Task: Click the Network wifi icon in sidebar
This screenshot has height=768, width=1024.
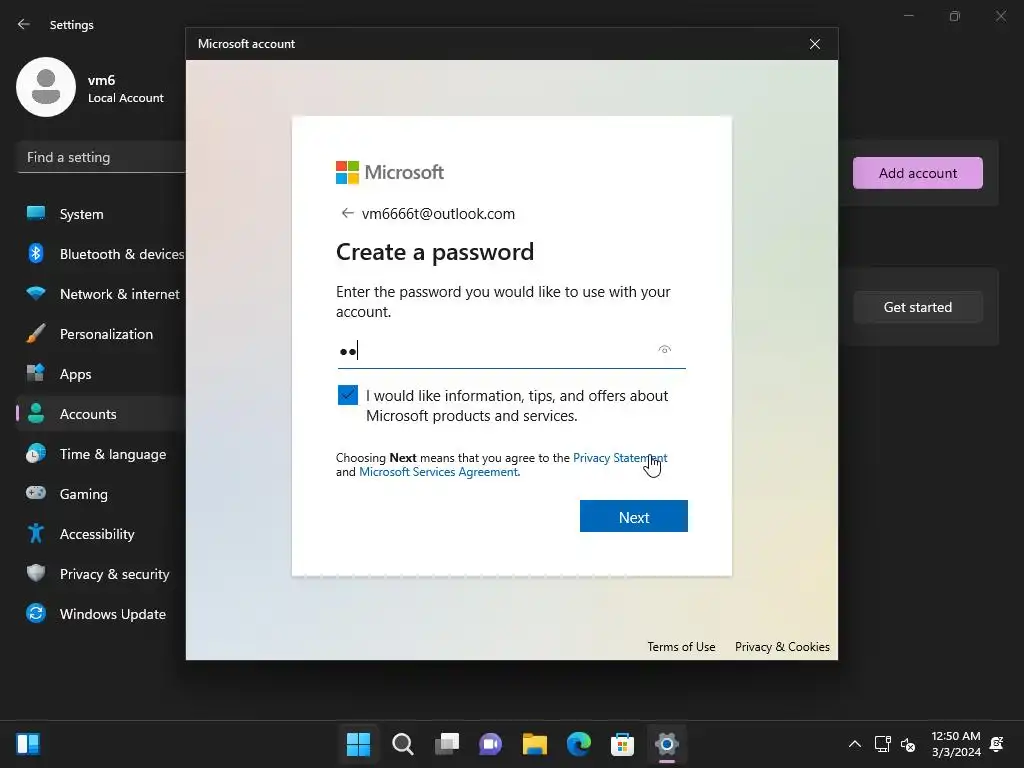Action: pyautogui.click(x=36, y=293)
